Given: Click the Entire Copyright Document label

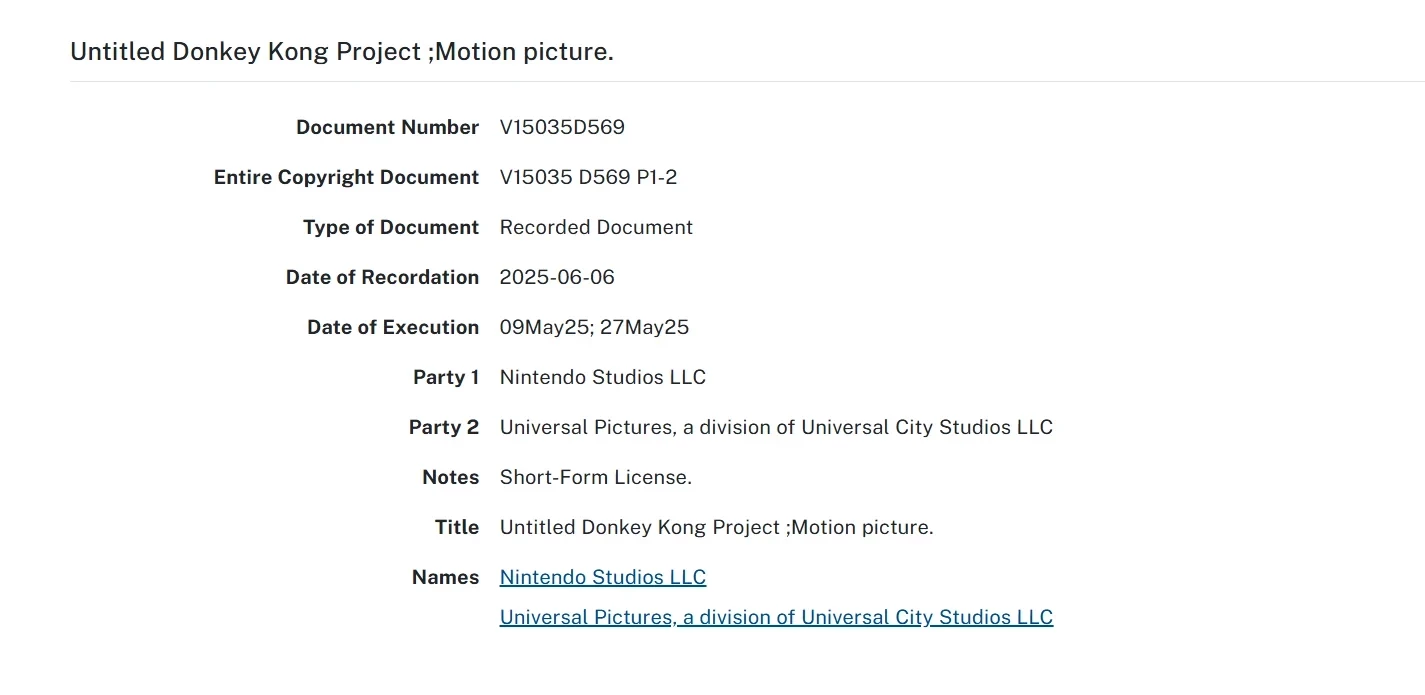Looking at the screenshot, I should point(346,177).
